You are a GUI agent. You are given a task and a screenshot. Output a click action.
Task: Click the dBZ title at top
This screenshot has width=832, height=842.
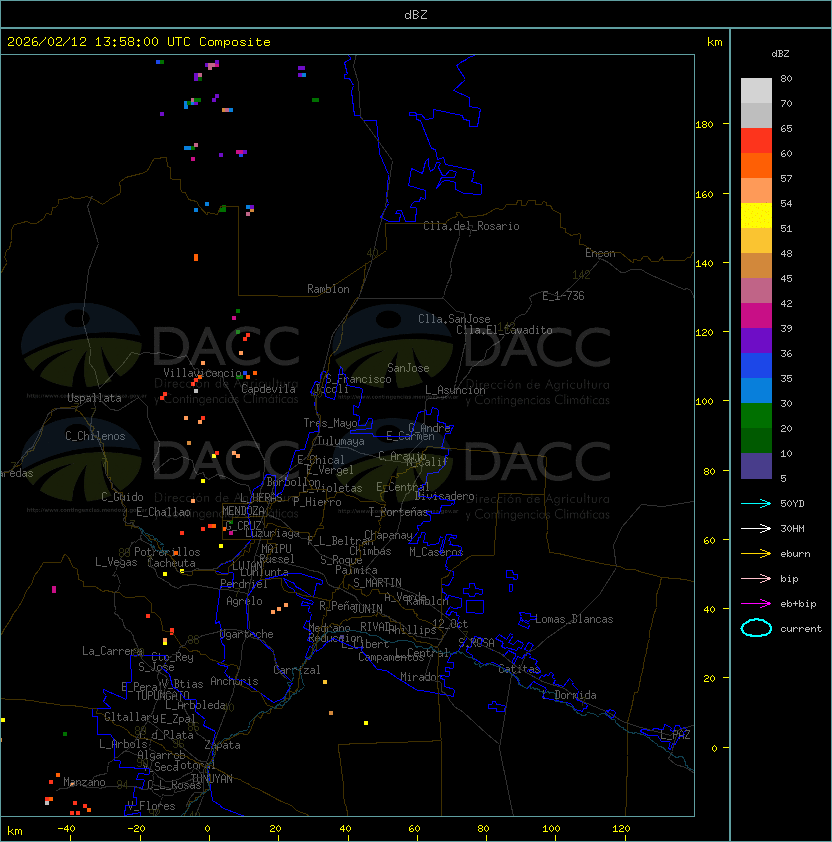point(415,15)
